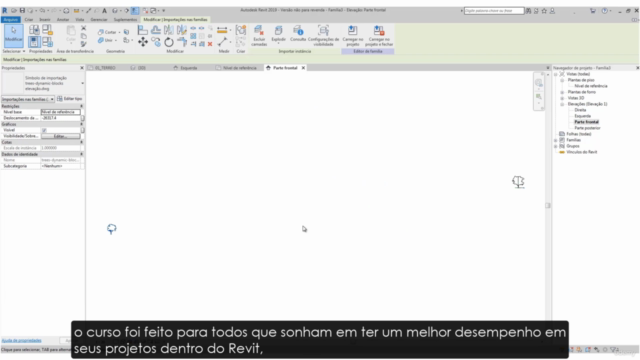The width and height of the screenshot is (640, 360).
Task: Click the Trim/Extend tool icon
Action: tap(182, 42)
